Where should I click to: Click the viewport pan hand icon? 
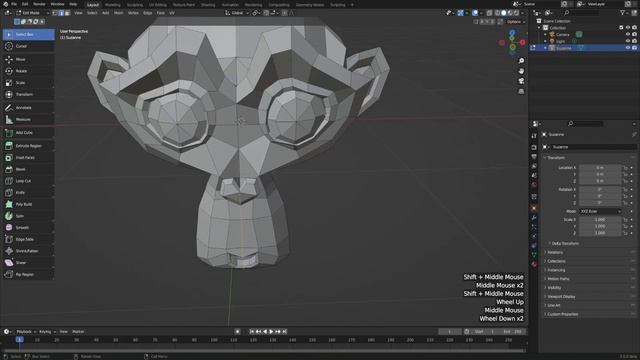[x=521, y=71]
